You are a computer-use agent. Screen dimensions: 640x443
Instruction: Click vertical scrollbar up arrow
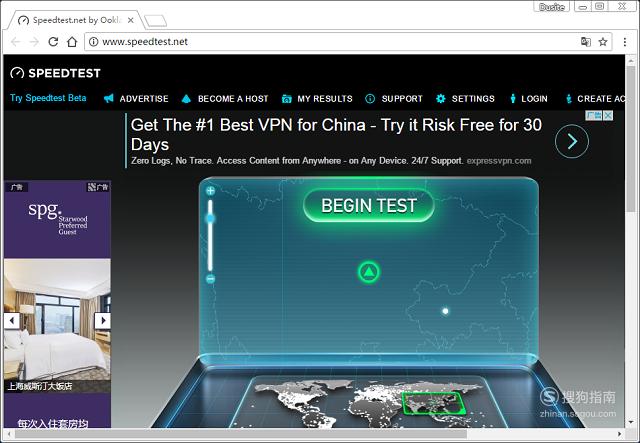coord(631,60)
